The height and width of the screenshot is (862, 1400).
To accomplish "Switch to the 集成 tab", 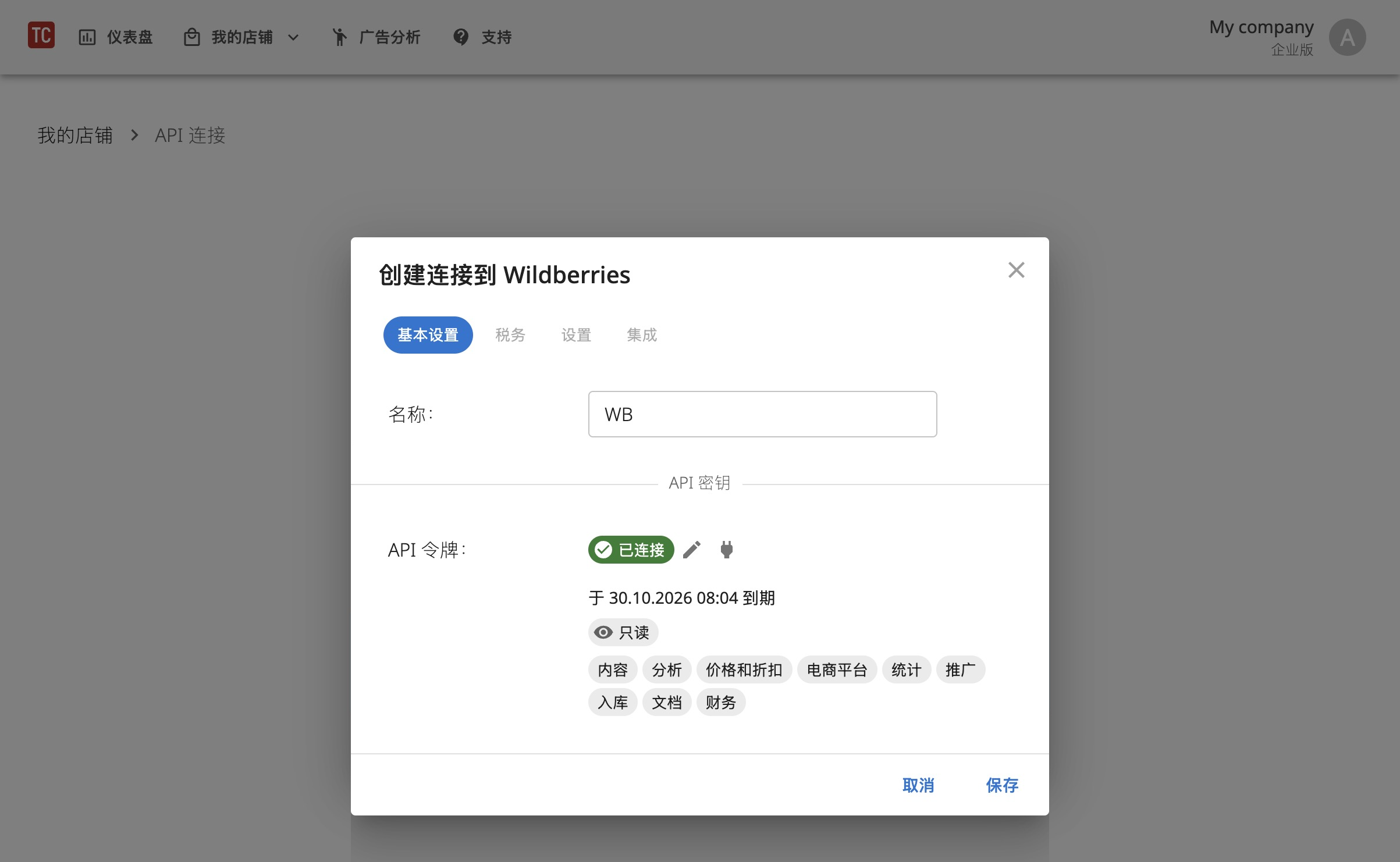I will [642, 335].
